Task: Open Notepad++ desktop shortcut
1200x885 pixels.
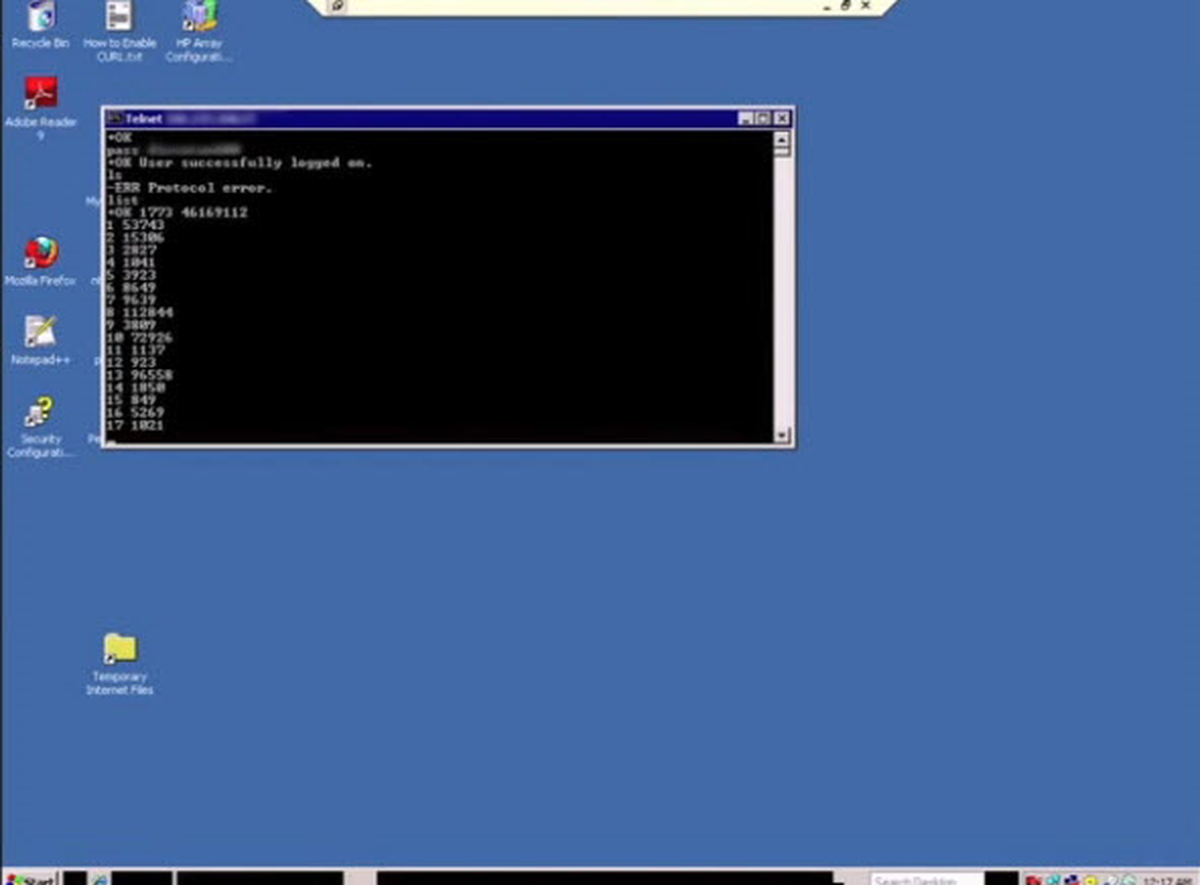Action: coord(41,340)
